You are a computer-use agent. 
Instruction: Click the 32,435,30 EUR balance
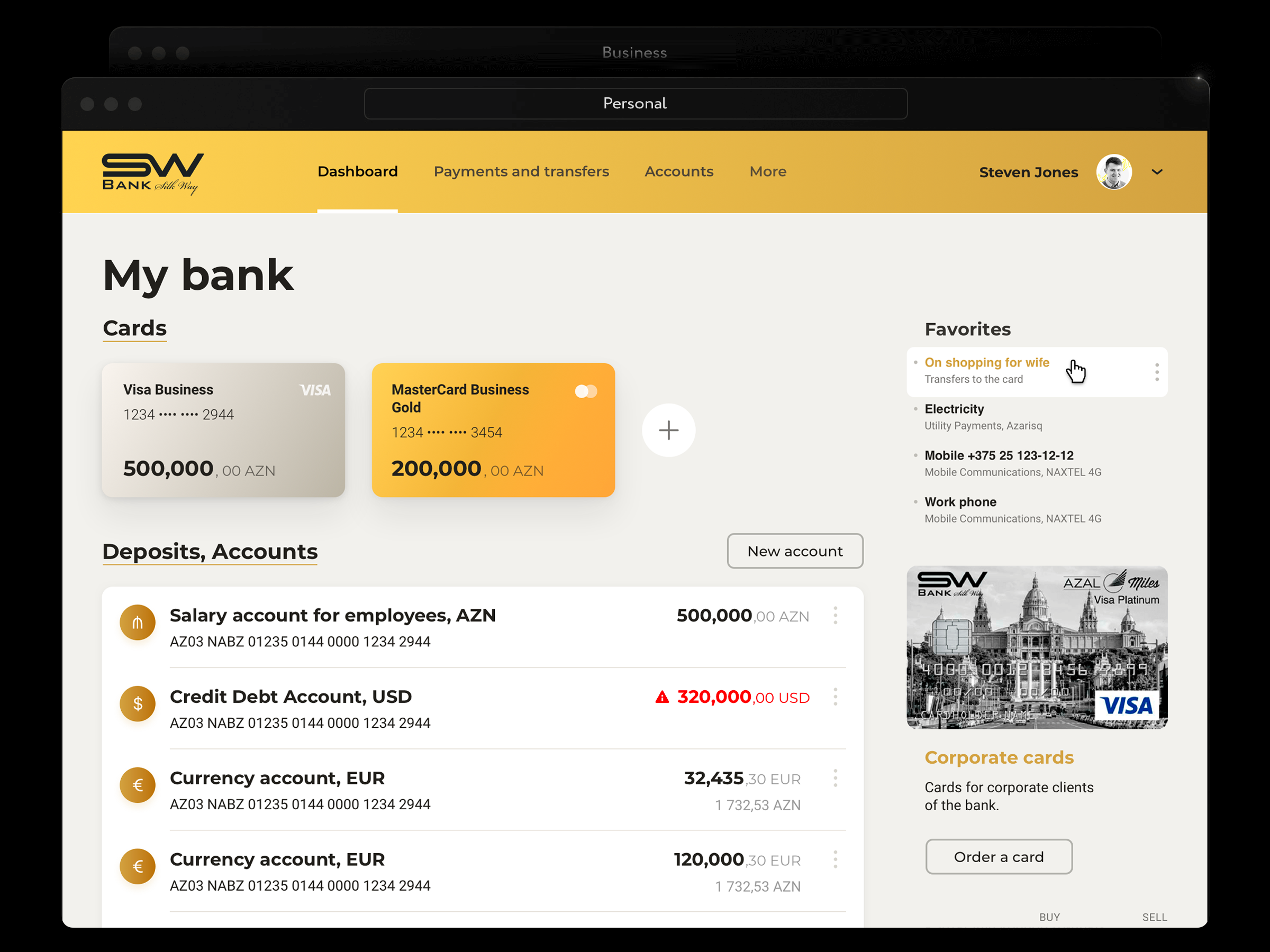pos(742,779)
